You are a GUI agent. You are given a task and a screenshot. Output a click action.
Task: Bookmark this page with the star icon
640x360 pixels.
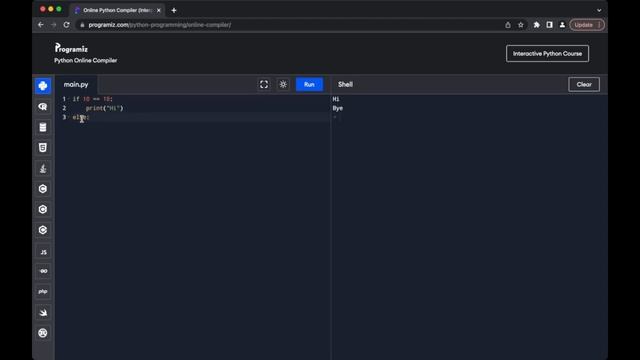[x=521, y=25]
